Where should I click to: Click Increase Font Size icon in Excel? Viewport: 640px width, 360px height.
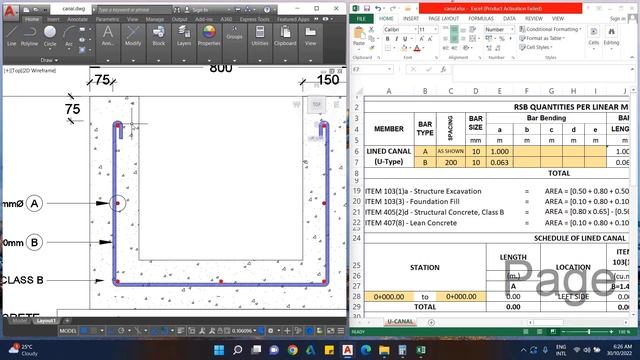click(422, 39)
